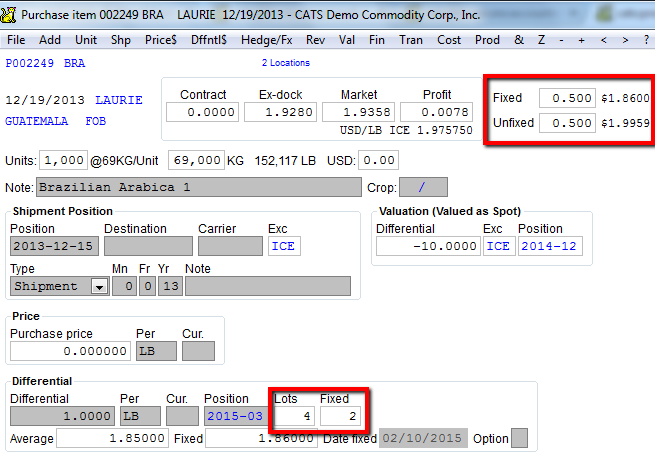
Task: Click the minus menu item
Action: 561,40
